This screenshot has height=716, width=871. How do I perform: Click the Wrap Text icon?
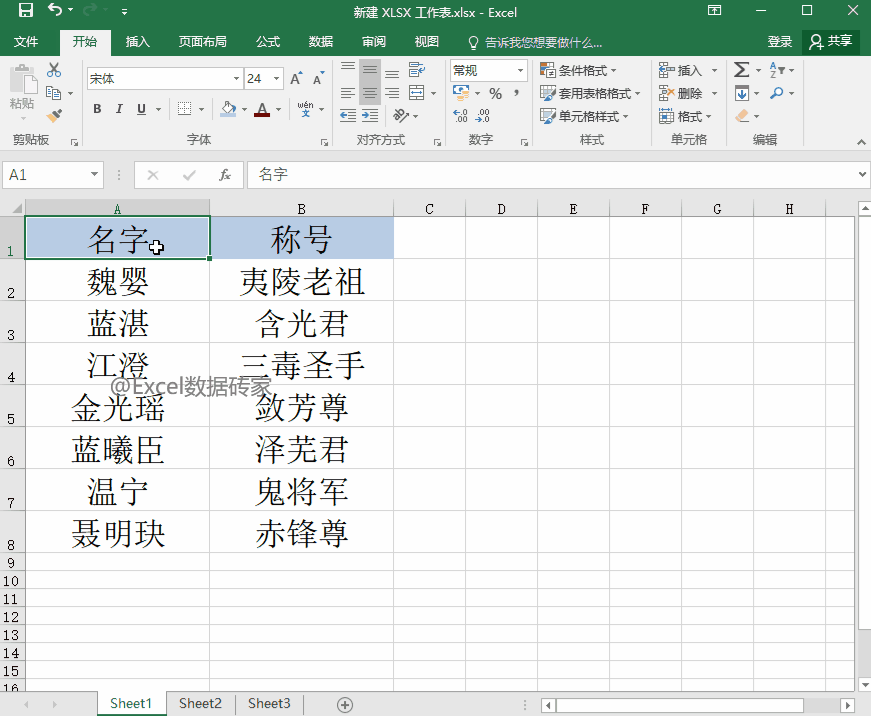coord(417,69)
